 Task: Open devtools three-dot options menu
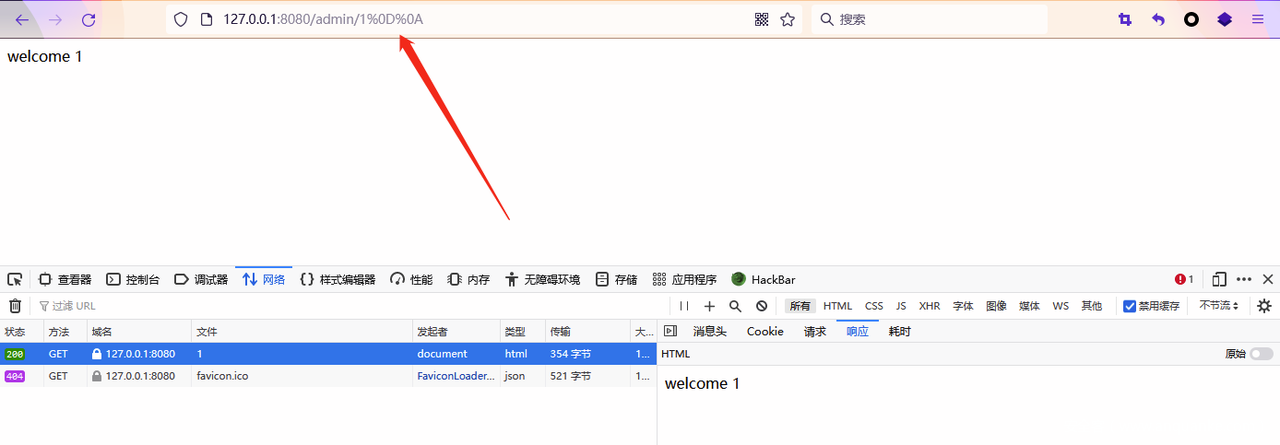point(1244,280)
